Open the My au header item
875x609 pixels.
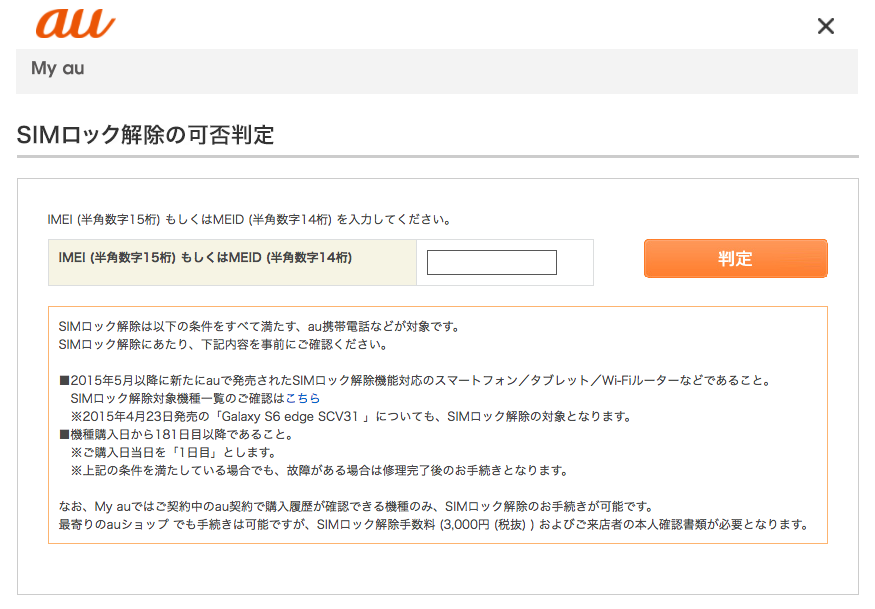[58, 68]
